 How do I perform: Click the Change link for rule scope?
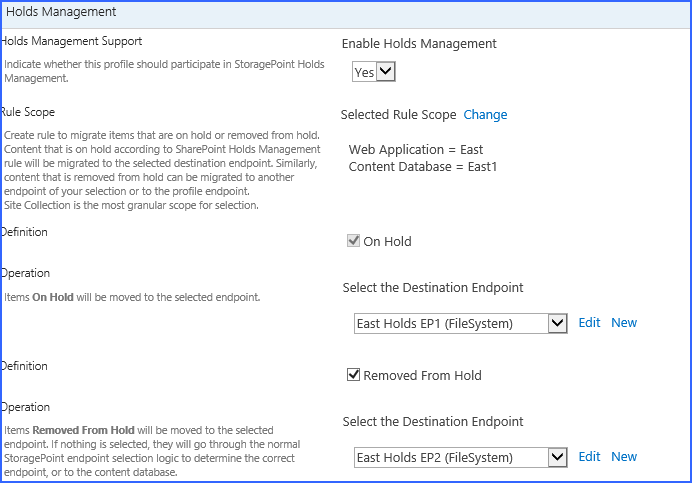tap(485, 115)
